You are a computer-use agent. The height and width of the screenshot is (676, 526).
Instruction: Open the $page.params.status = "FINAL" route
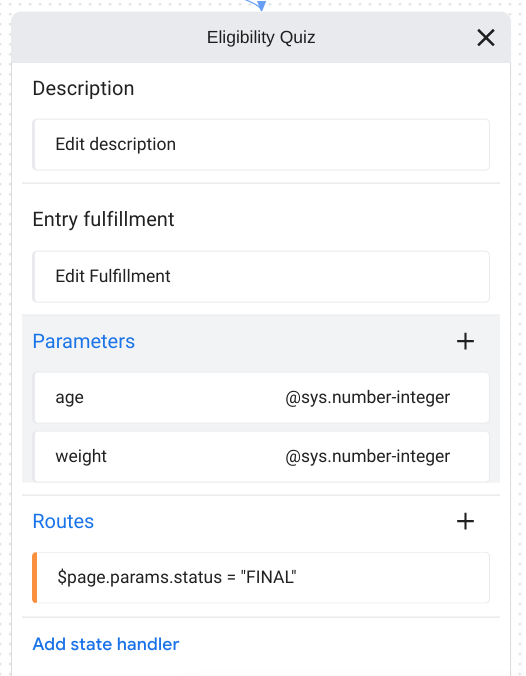[261, 577]
